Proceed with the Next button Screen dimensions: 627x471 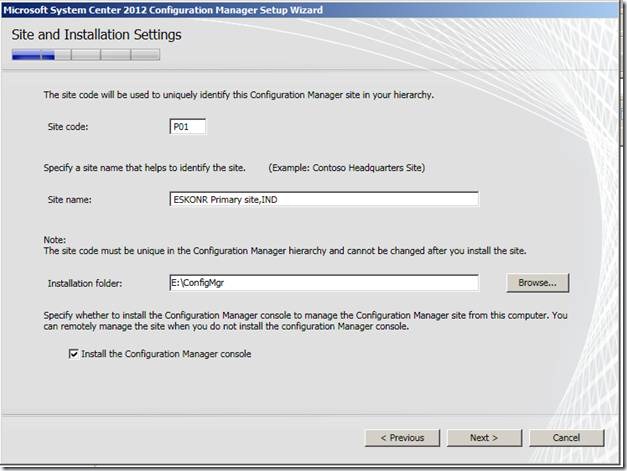[x=484, y=437]
